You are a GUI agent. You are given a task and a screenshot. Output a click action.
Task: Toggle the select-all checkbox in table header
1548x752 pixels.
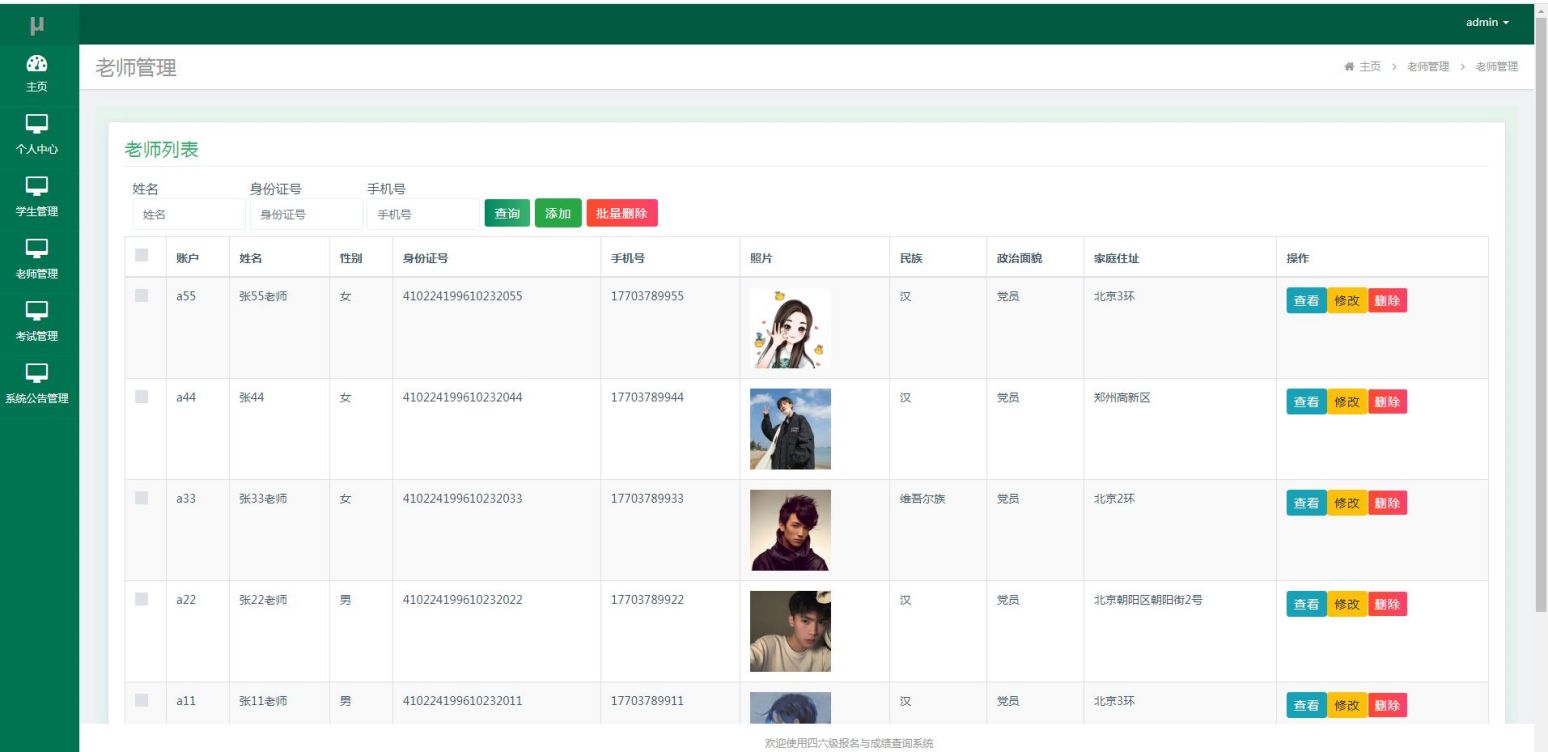(x=141, y=256)
